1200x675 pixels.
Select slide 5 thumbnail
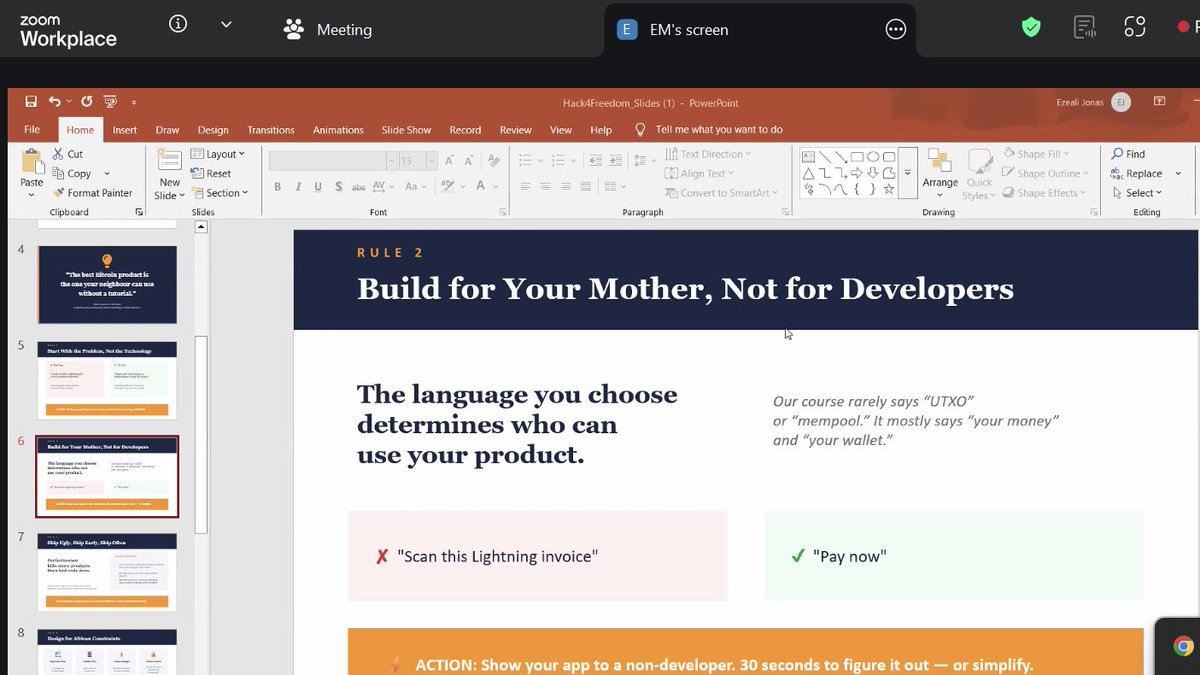(107, 380)
